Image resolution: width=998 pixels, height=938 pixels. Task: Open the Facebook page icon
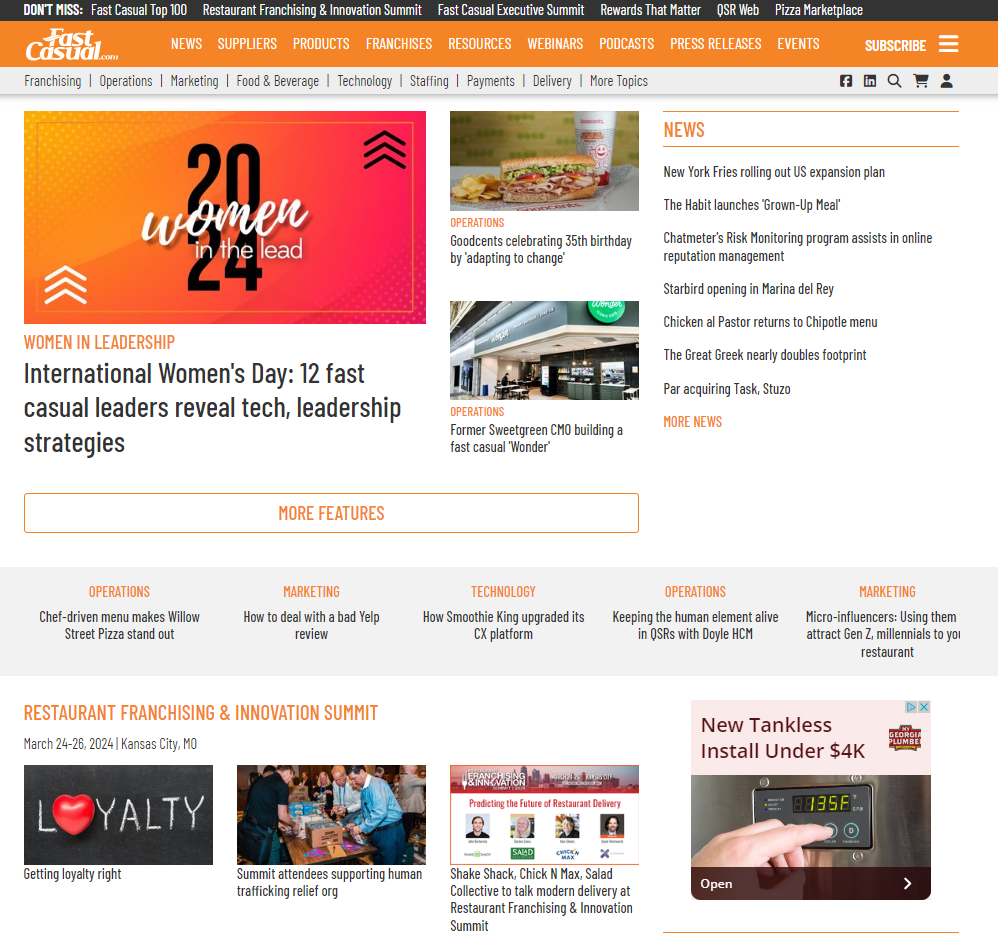coord(845,81)
